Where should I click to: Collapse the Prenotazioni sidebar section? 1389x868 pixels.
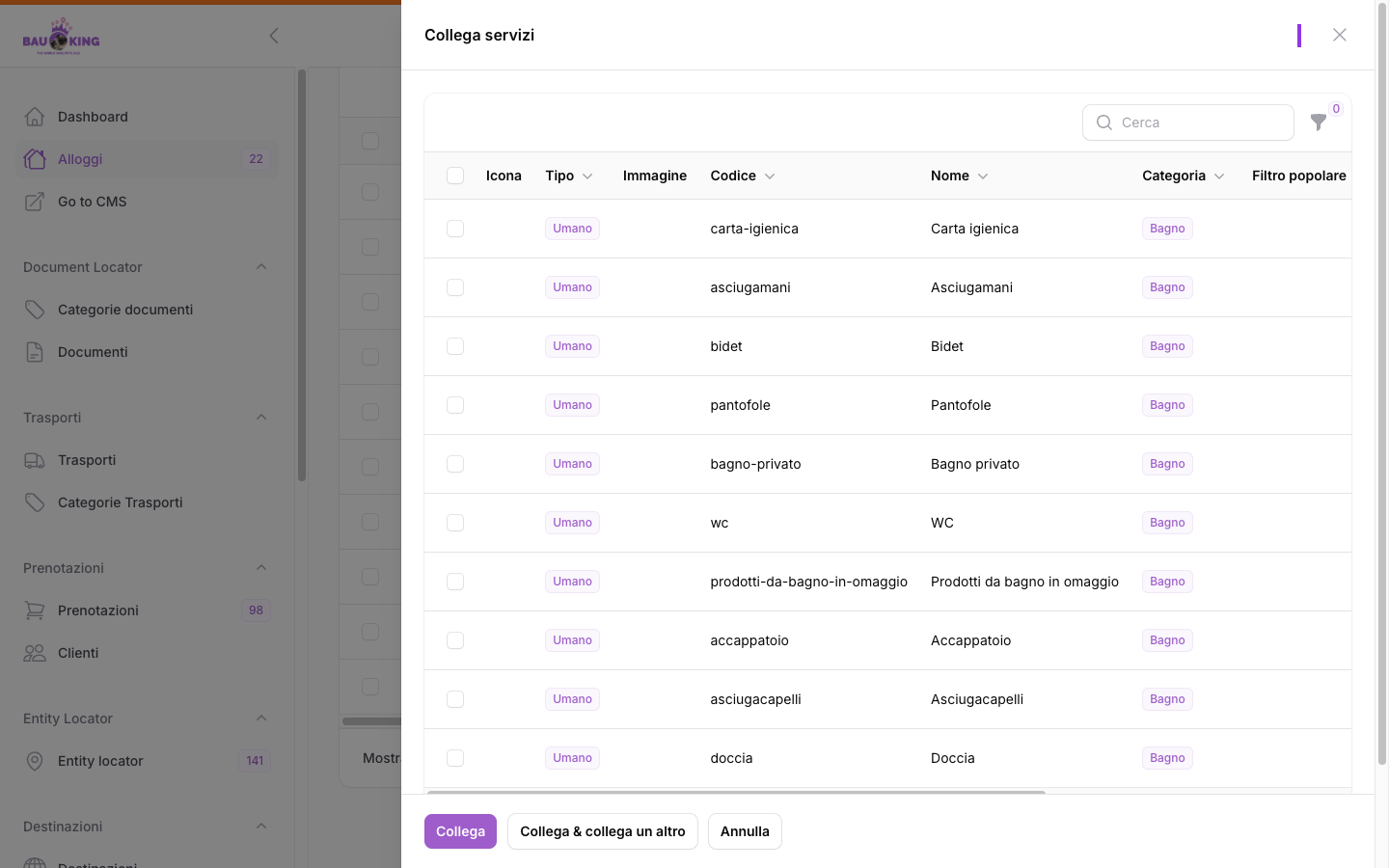click(x=261, y=568)
